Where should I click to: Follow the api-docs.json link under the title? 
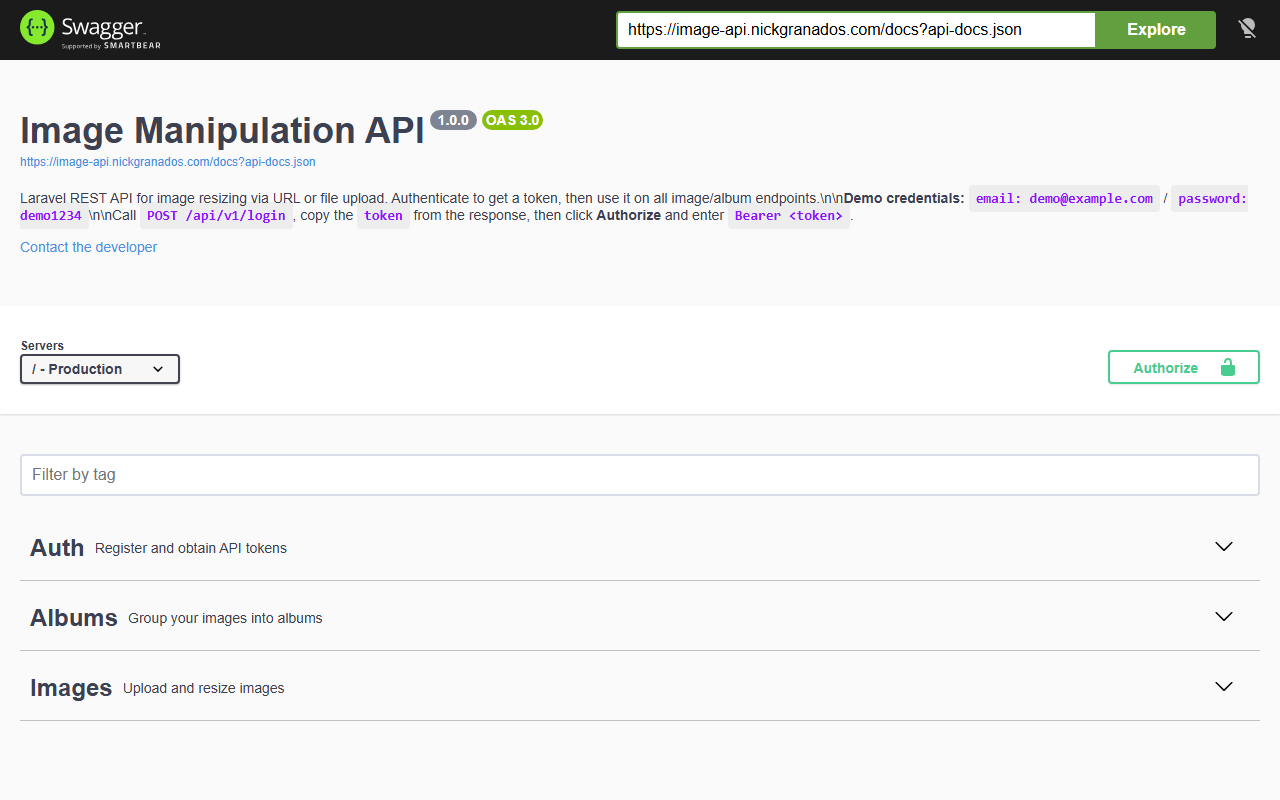pyautogui.click(x=168, y=162)
